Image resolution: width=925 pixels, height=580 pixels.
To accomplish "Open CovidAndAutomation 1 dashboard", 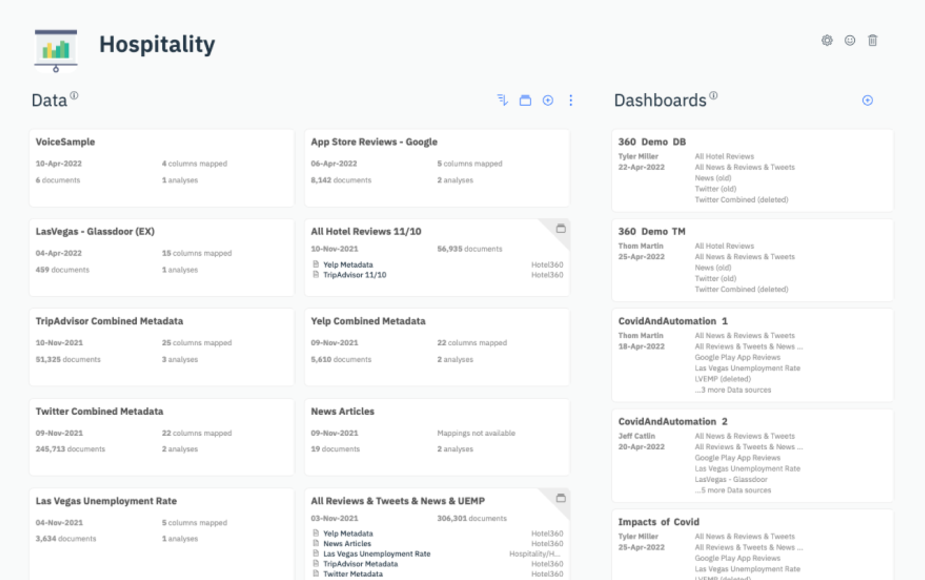I will tap(752, 355).
